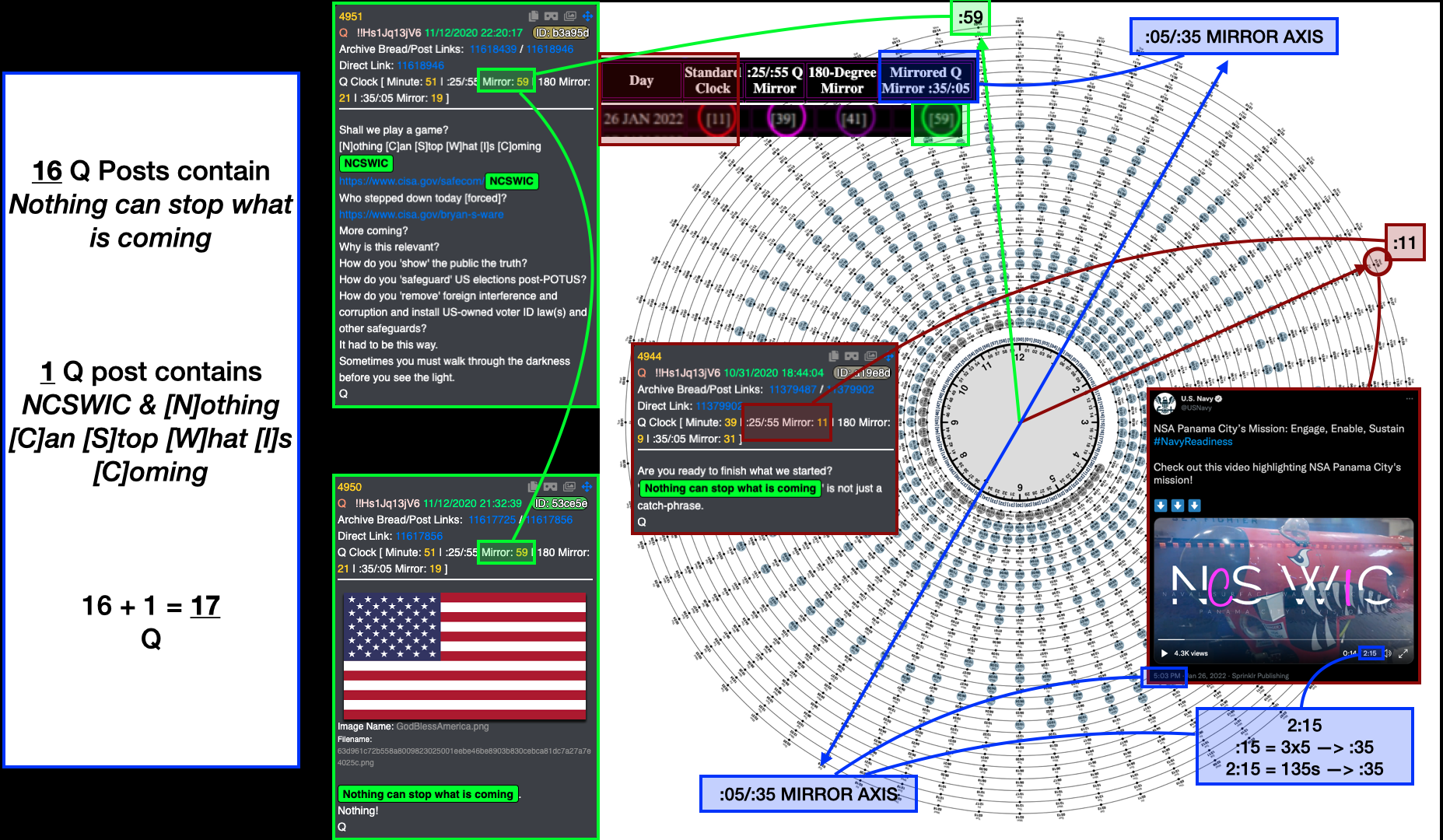
Task: Open the @USNavy handle
Action: (1196, 408)
